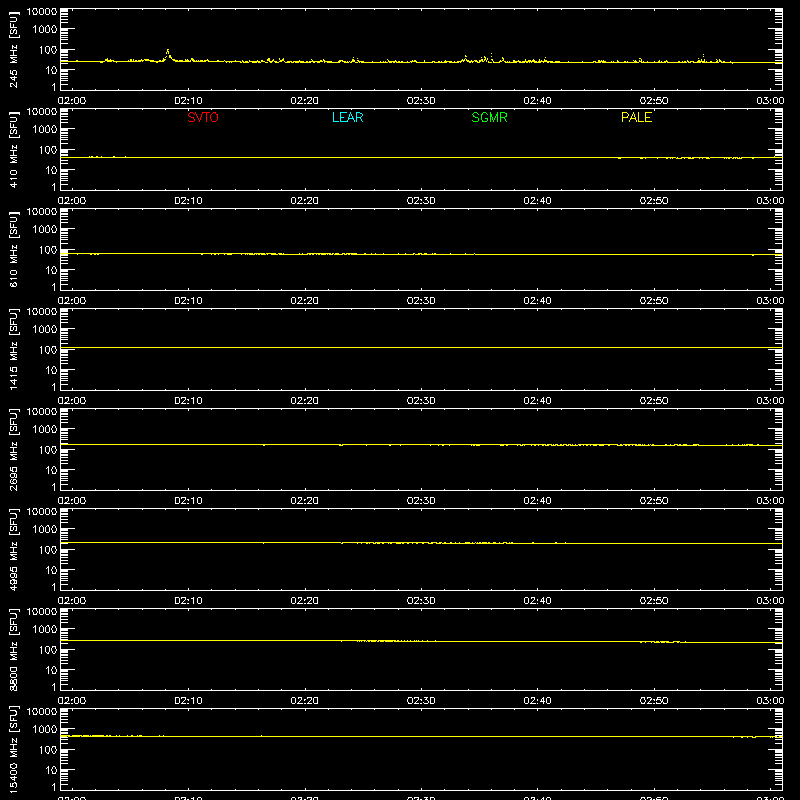This screenshot has height=800, width=800.
Task: Click the 02:50 label under the 610 MHz panel
Action: [654, 301]
